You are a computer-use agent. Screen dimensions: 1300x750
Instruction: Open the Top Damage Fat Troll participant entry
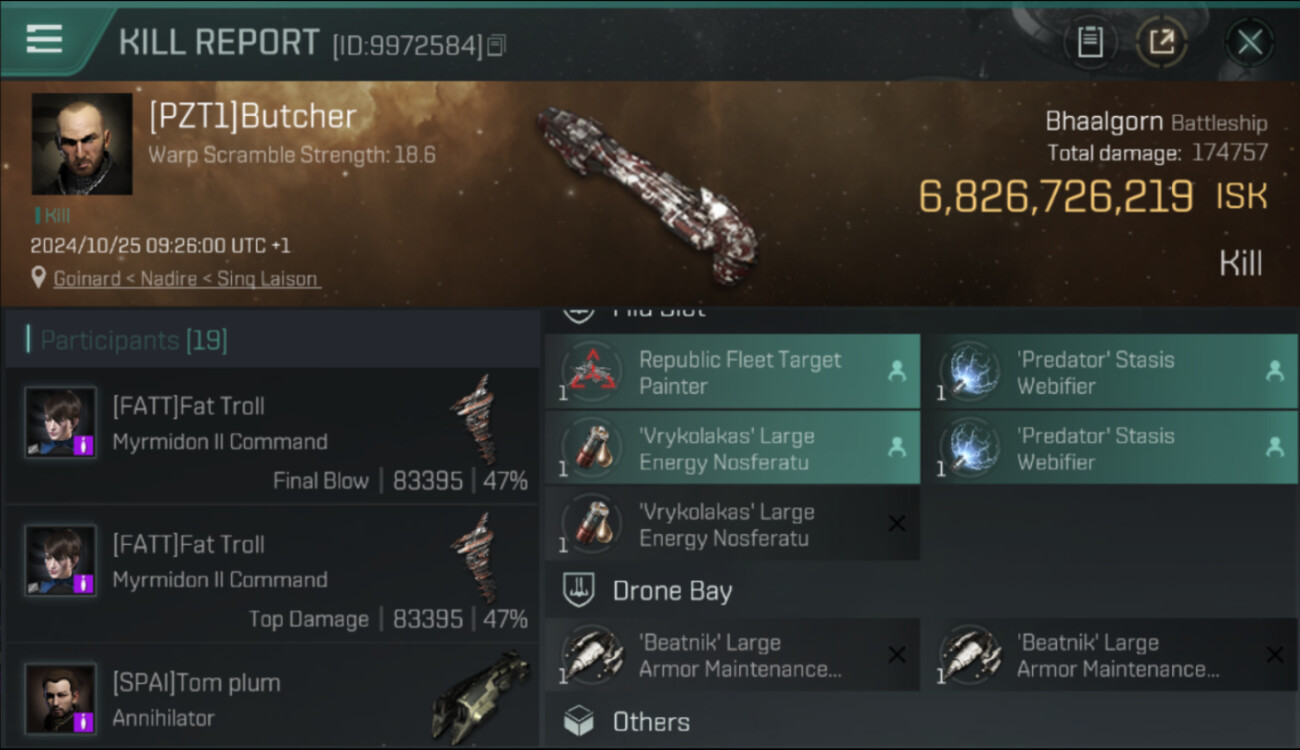pyautogui.click(x=270, y=573)
